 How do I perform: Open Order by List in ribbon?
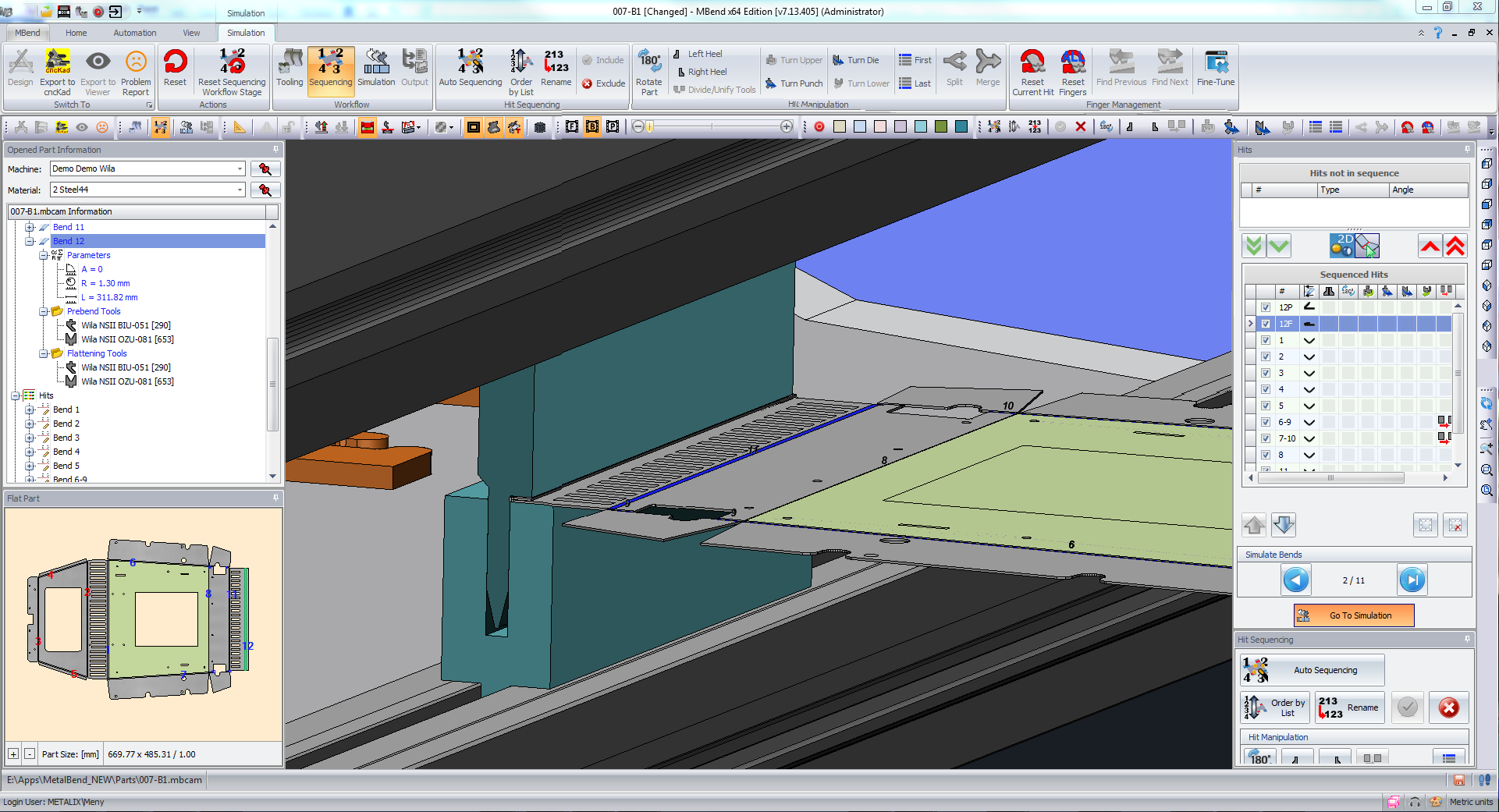tap(521, 72)
